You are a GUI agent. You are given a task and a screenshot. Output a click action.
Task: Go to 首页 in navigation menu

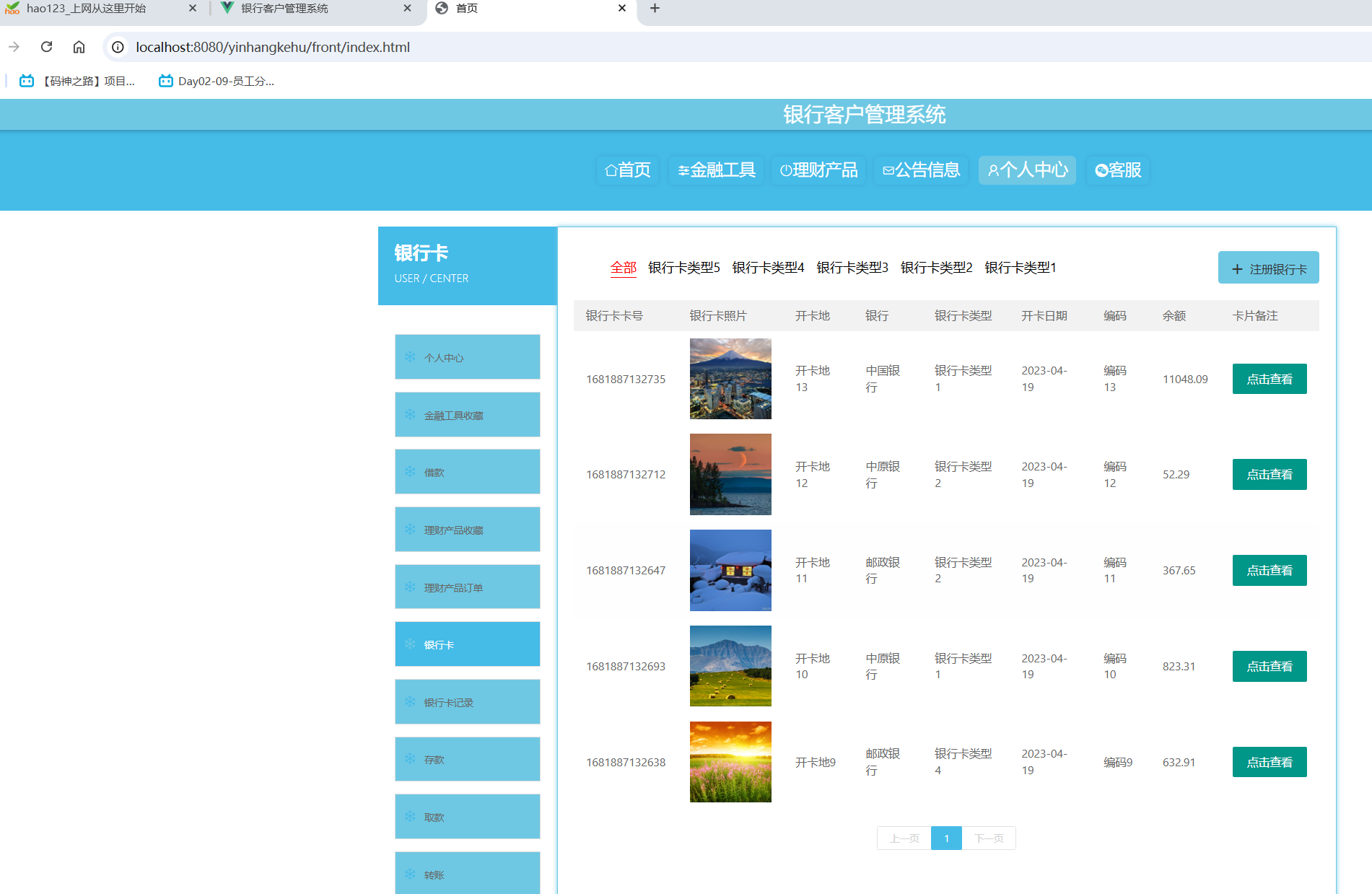pyautogui.click(x=627, y=170)
